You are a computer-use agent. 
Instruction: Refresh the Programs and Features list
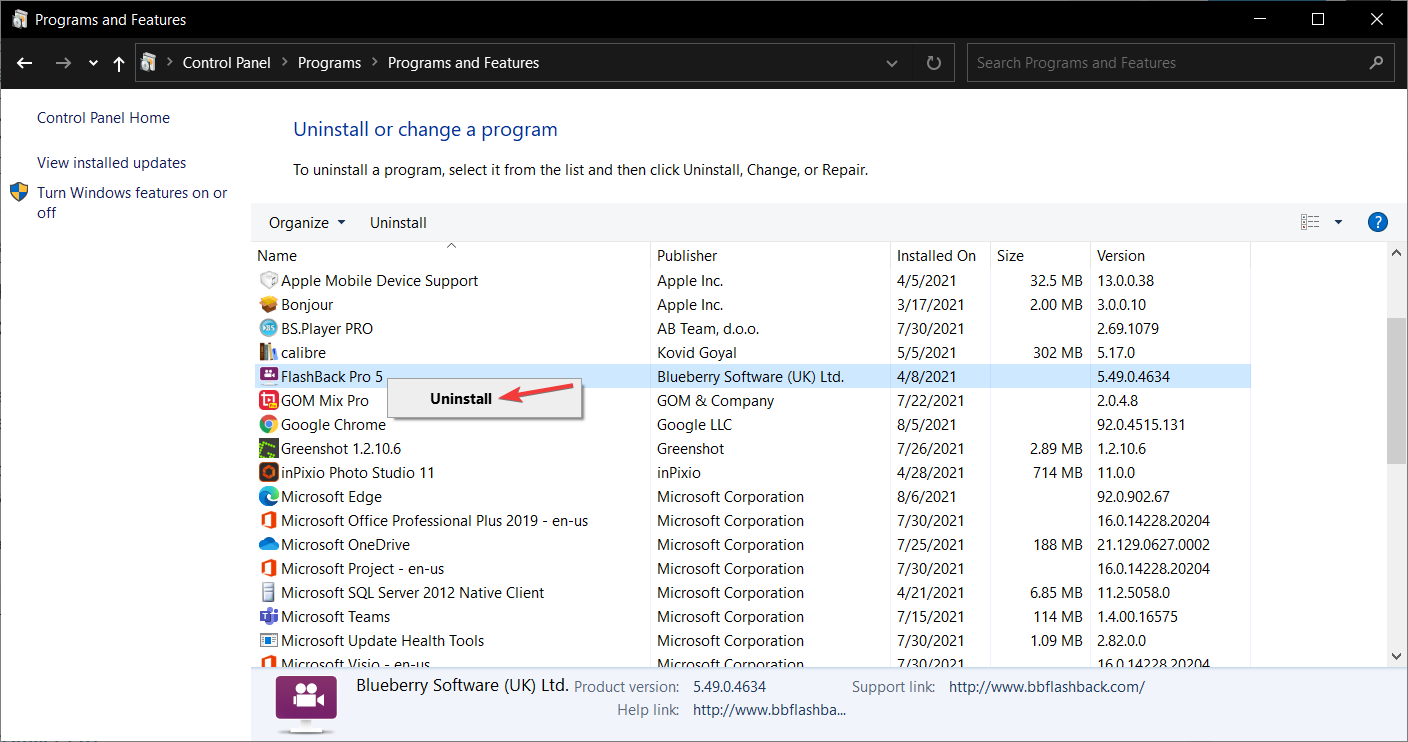click(934, 63)
